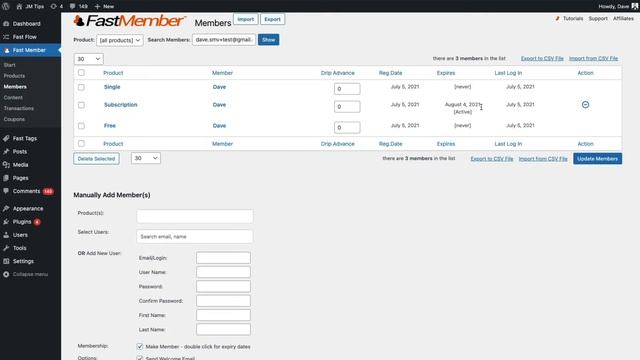Image resolution: width=640 pixels, height=360 pixels.
Task: Tick the checkbox for the Subscription row
Action: click(81, 105)
